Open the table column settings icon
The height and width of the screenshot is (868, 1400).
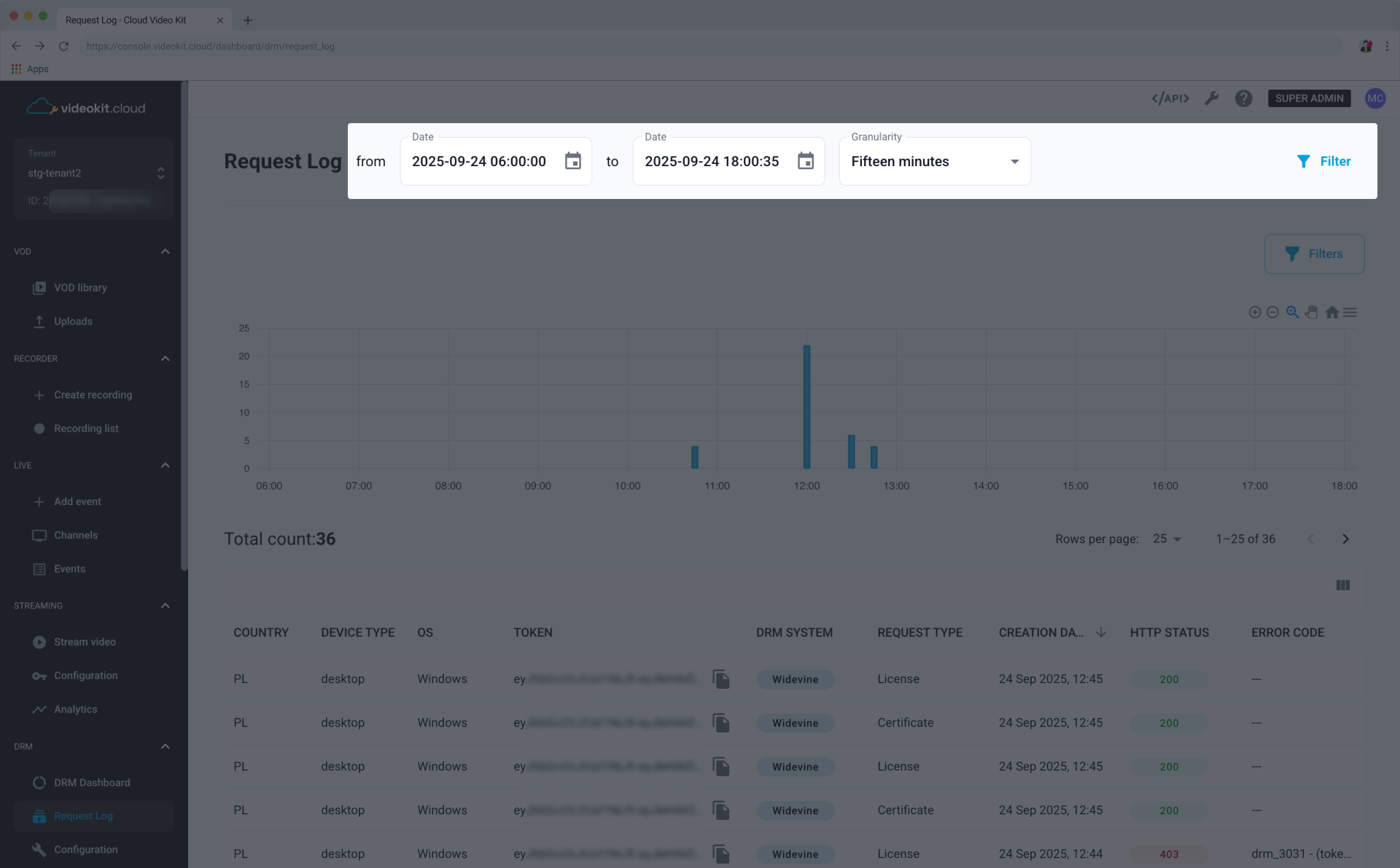tap(1342, 585)
